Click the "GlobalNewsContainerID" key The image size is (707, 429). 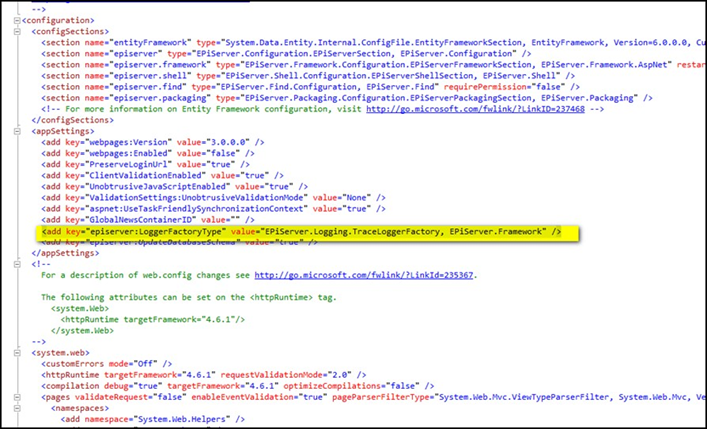[x=141, y=220]
